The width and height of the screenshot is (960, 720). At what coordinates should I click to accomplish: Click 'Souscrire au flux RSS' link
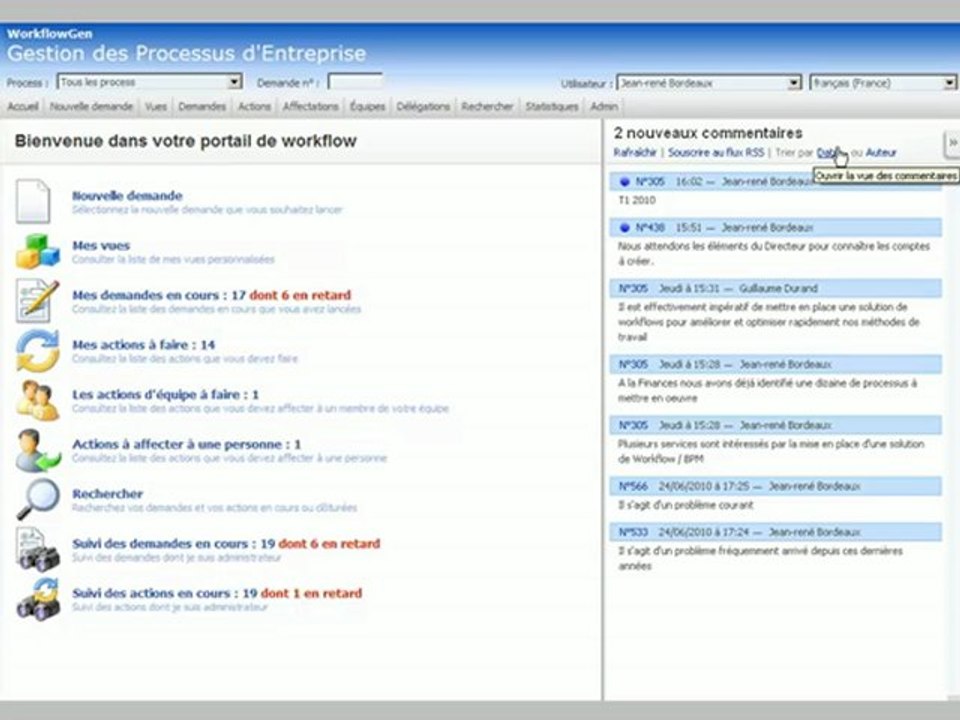(x=716, y=152)
